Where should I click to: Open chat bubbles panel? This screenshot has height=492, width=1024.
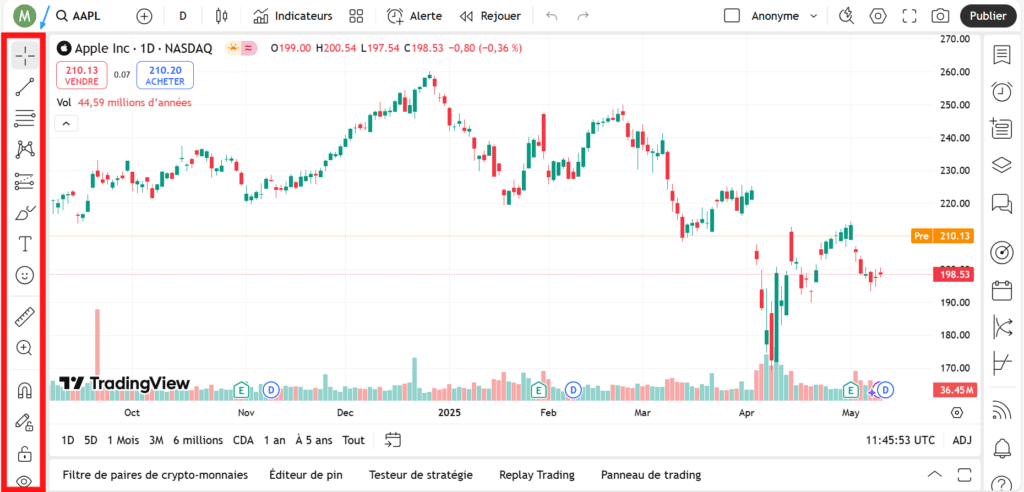(1002, 203)
